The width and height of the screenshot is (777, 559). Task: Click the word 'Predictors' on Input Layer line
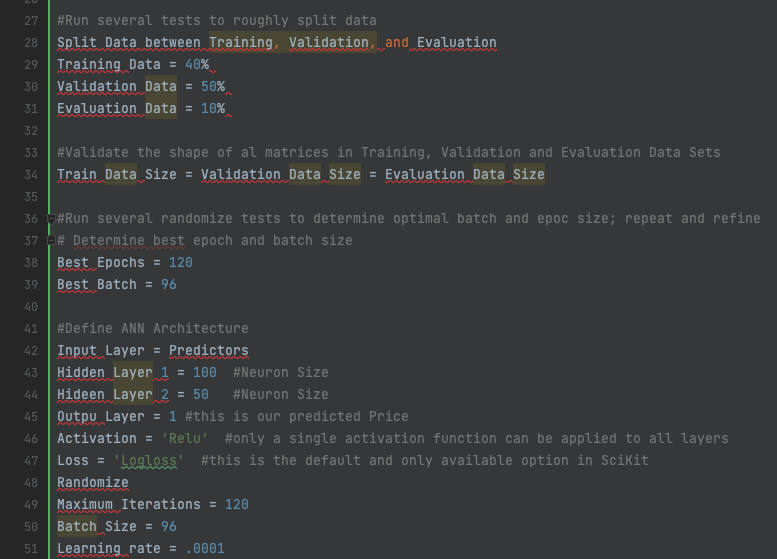(x=208, y=350)
